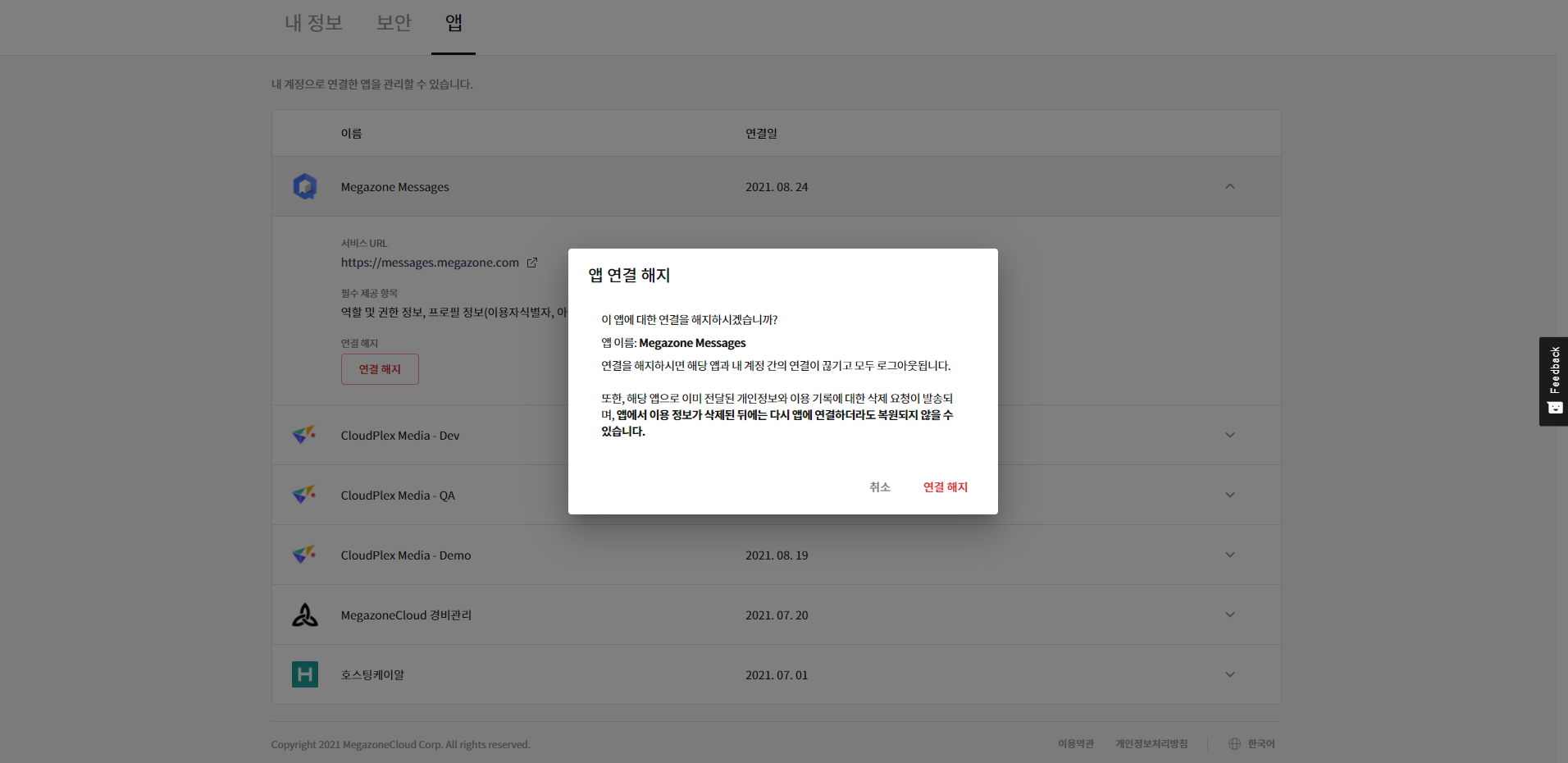Click the MegazoneCloud 경비관리 logo icon

pyautogui.click(x=305, y=615)
